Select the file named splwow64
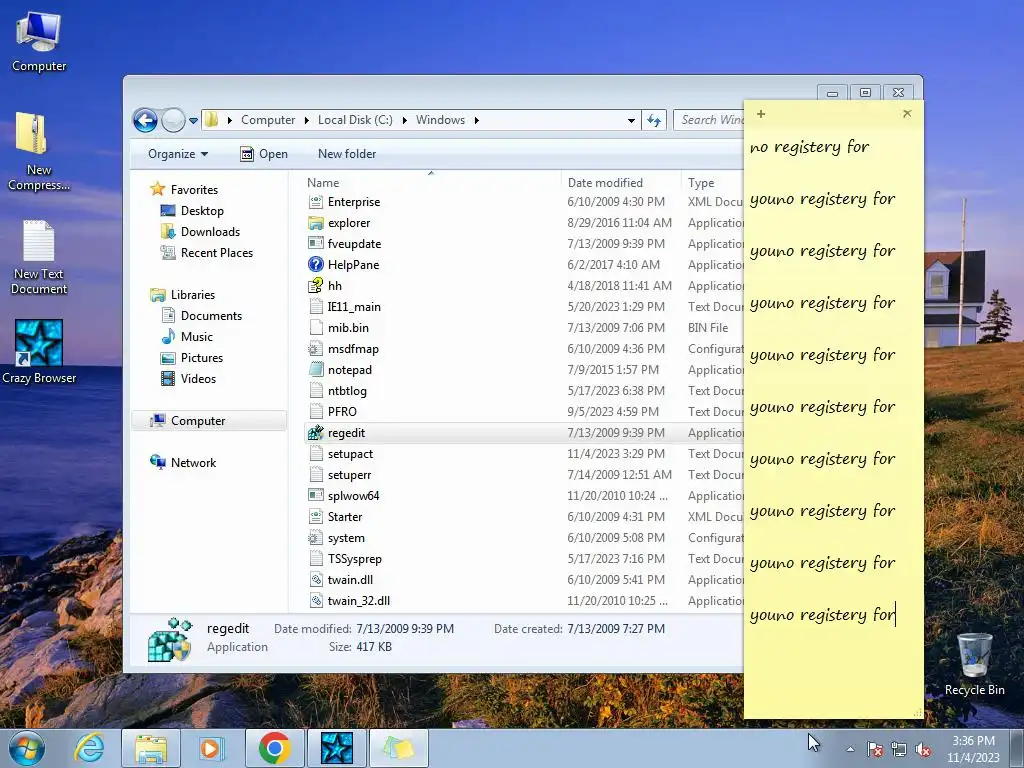 point(353,496)
